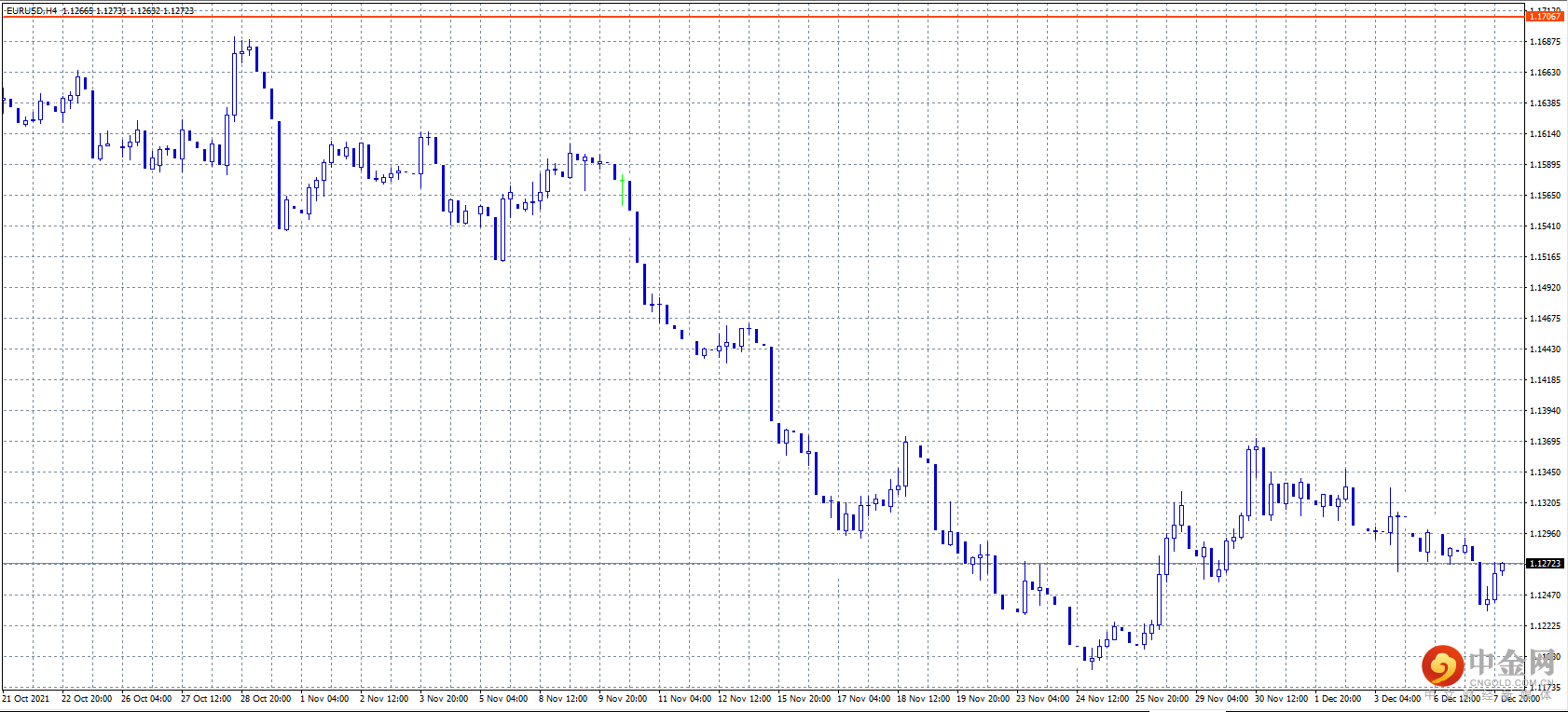The width and height of the screenshot is (1568, 712).
Task: Click the 21 Oct 2021 date label
Action: pos(26,699)
